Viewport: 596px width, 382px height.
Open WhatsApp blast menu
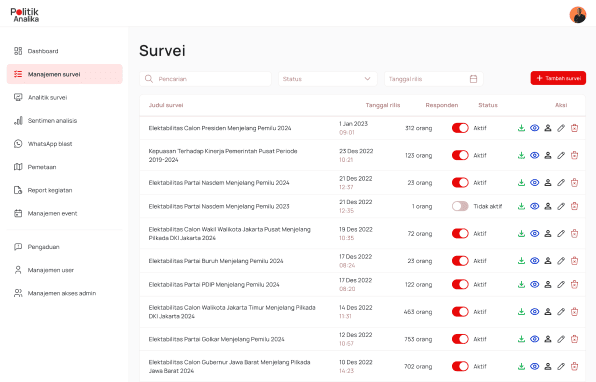coord(65,144)
